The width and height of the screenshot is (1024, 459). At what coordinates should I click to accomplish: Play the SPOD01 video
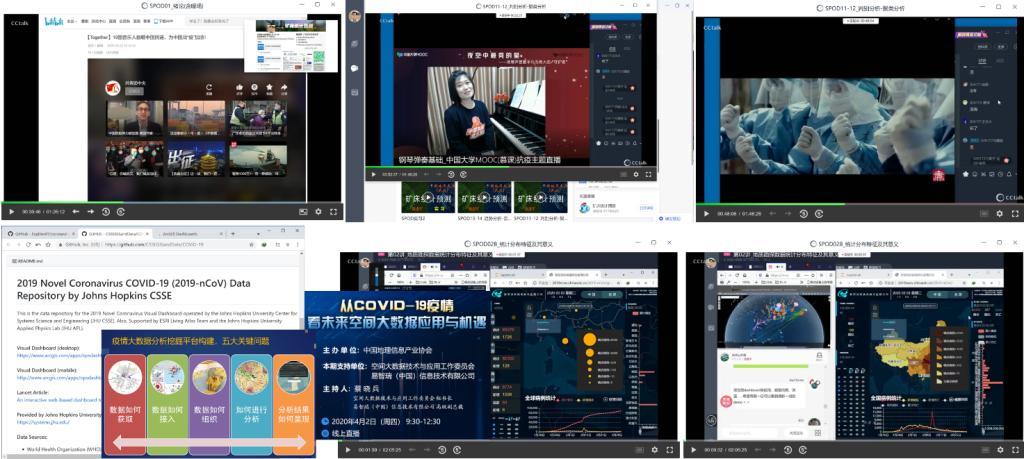click(11, 212)
